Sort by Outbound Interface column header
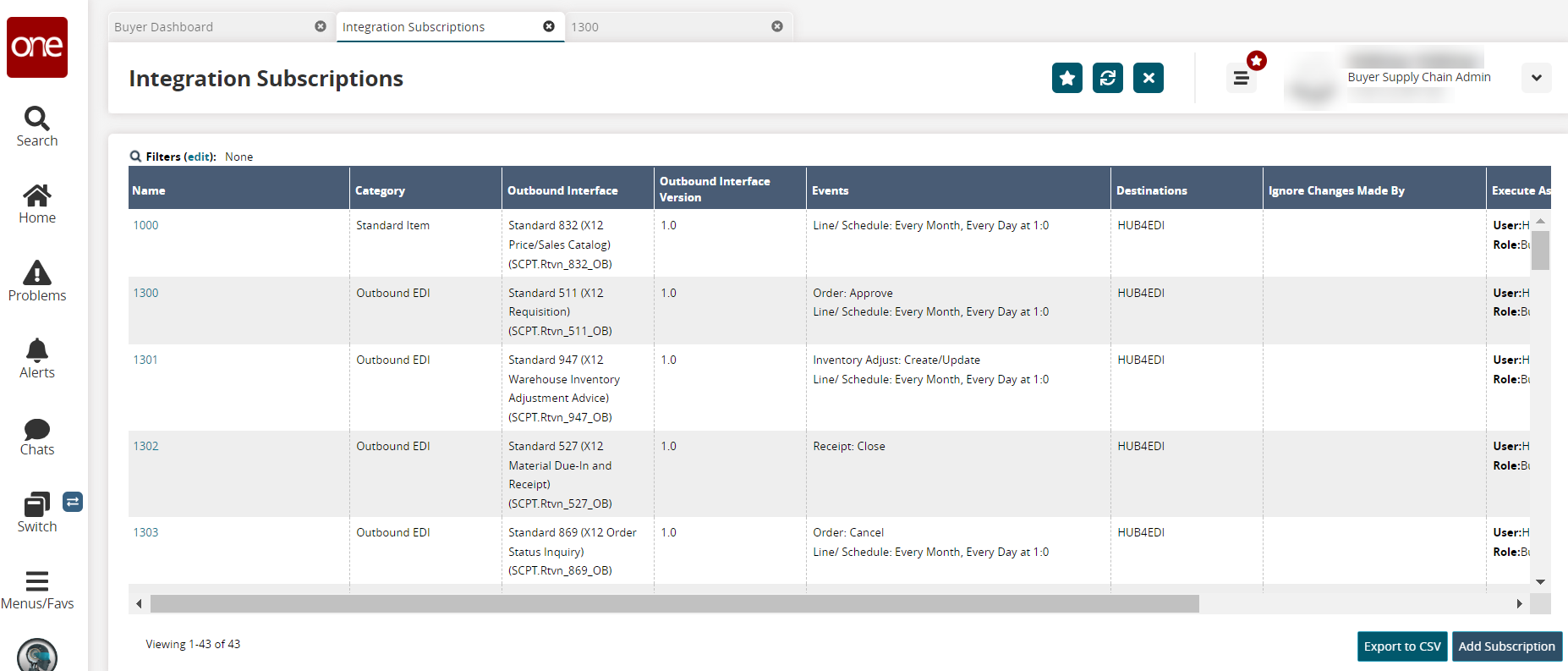 tap(578, 188)
